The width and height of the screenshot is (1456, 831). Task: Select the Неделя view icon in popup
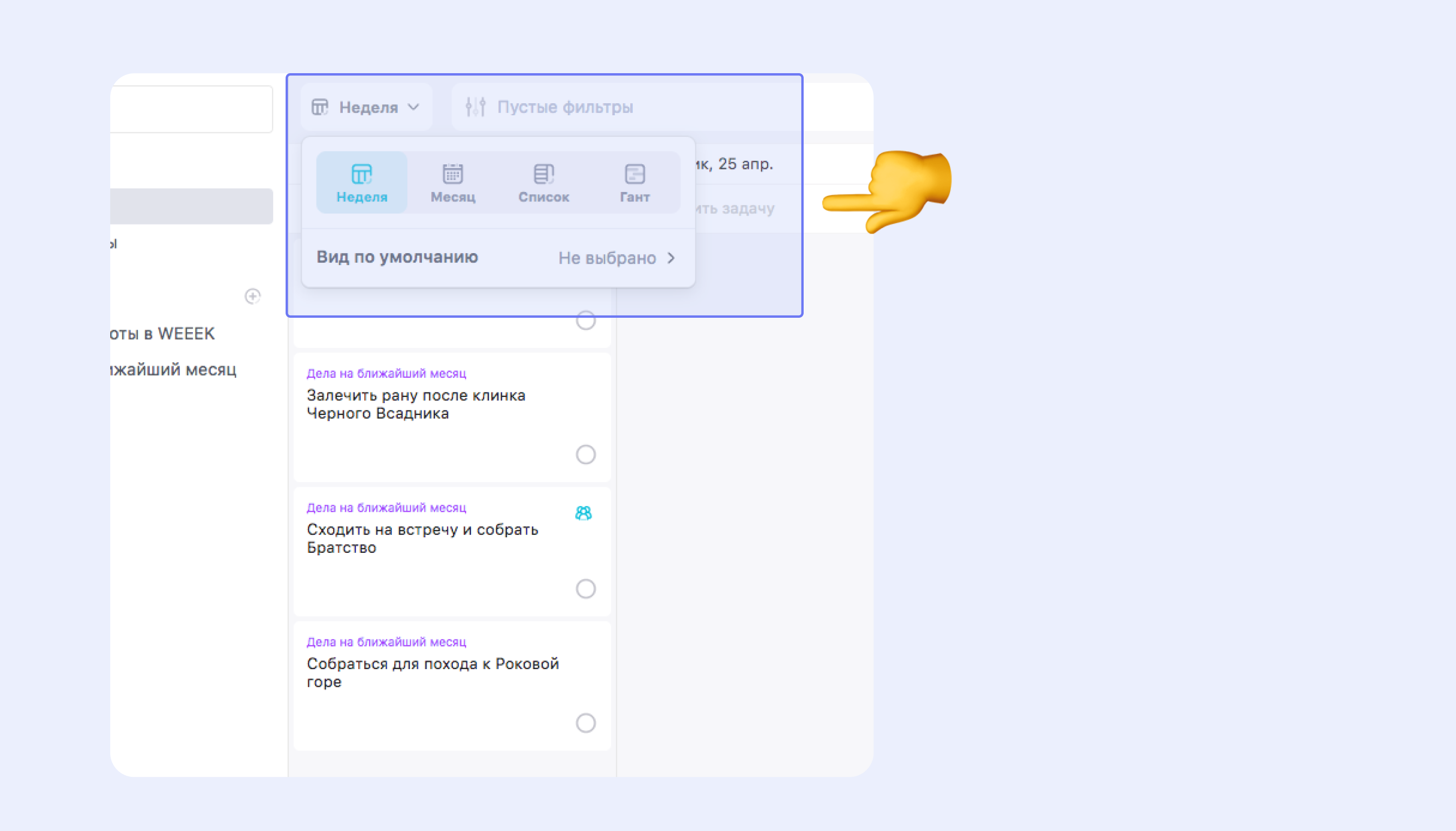[362, 174]
